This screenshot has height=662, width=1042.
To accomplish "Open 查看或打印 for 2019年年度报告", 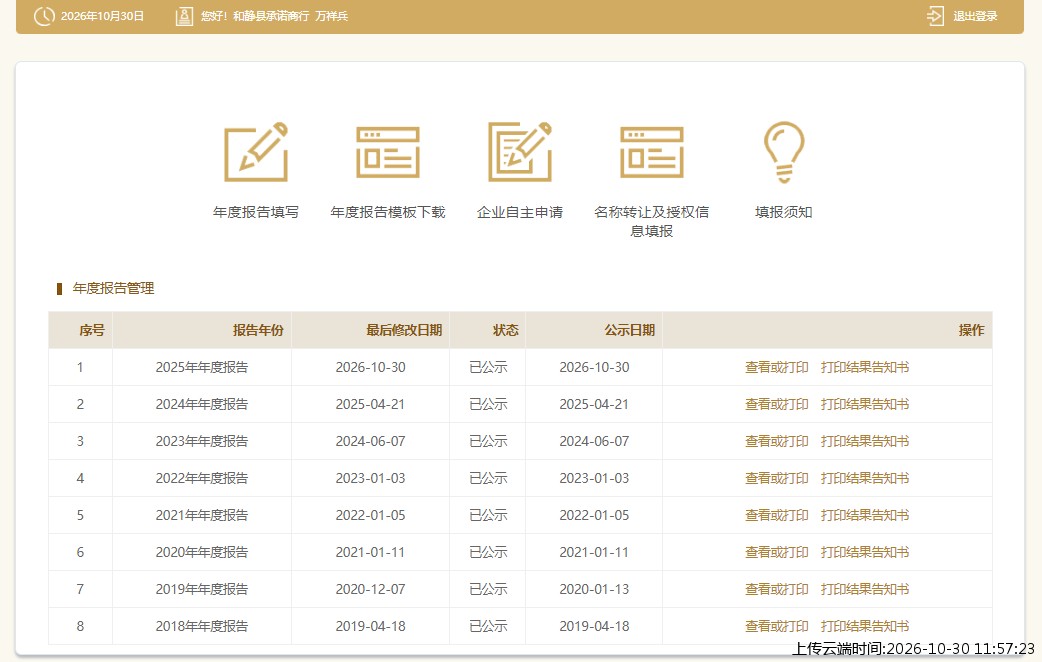I will pyautogui.click(x=776, y=589).
